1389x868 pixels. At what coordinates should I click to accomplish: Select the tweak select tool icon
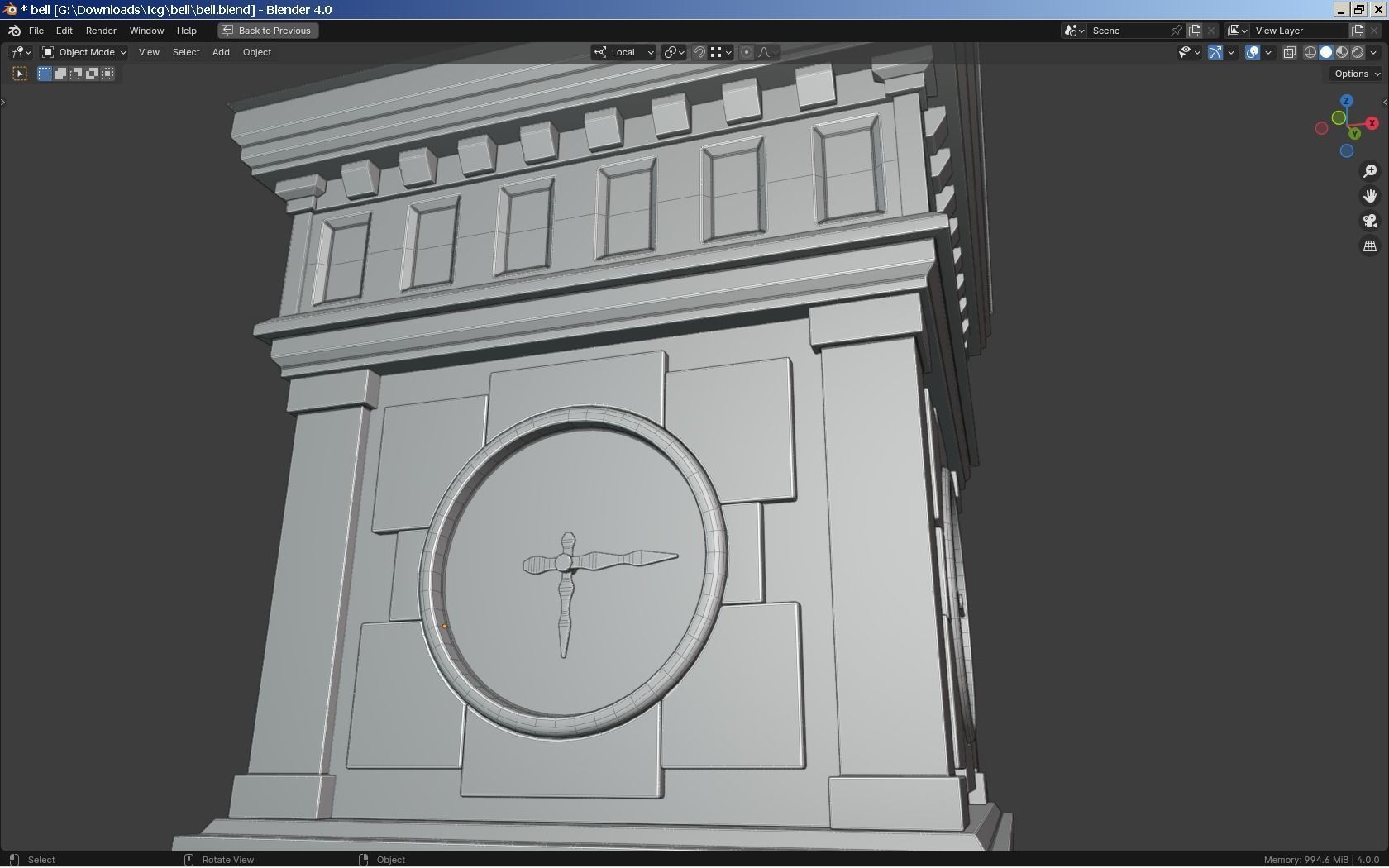[x=20, y=74]
